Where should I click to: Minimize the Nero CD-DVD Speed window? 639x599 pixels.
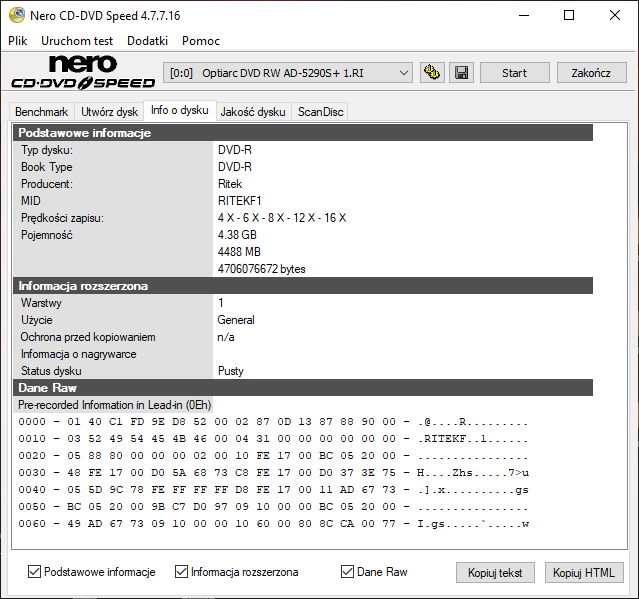click(524, 15)
